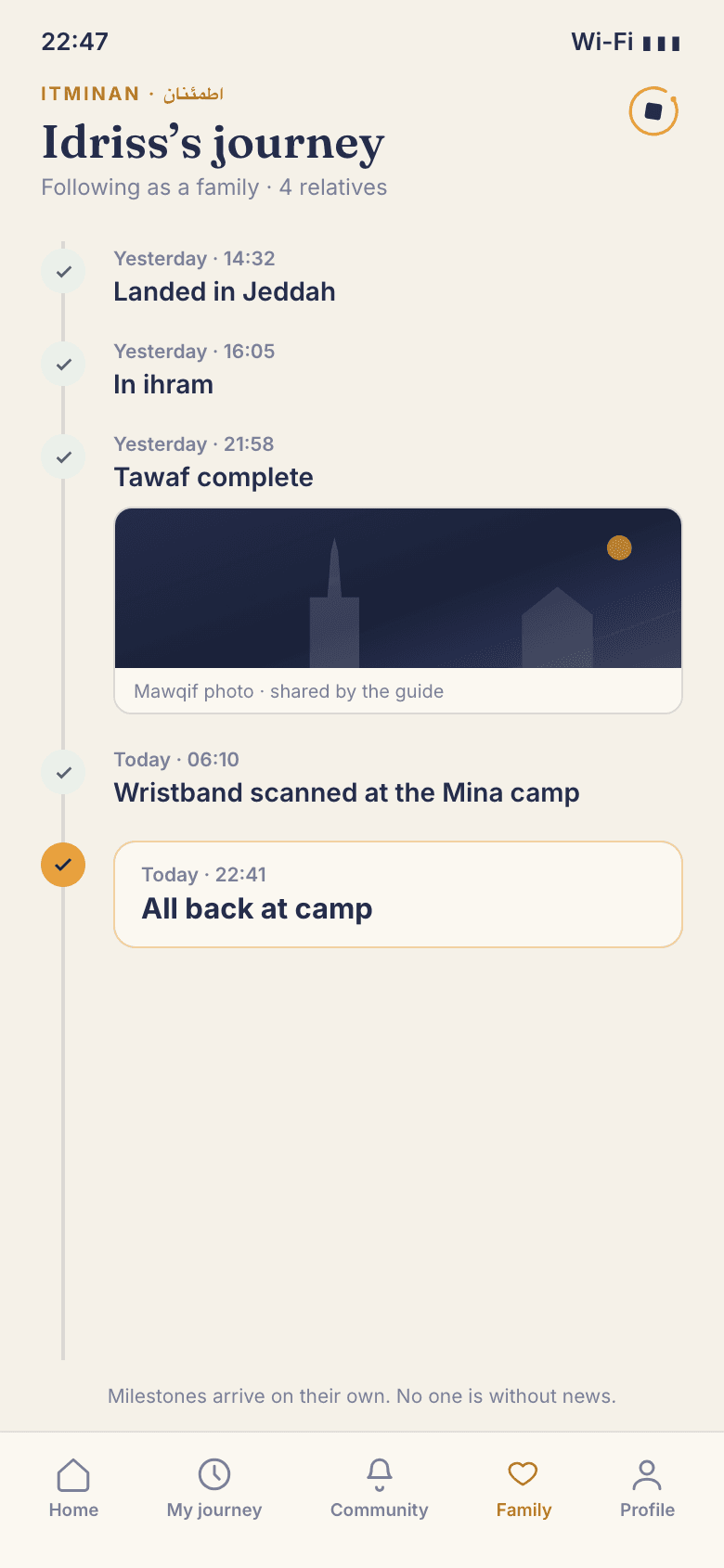The width and height of the screenshot is (724, 1568).
Task: Tap the Mawqif photo caption text
Action: coord(289,691)
